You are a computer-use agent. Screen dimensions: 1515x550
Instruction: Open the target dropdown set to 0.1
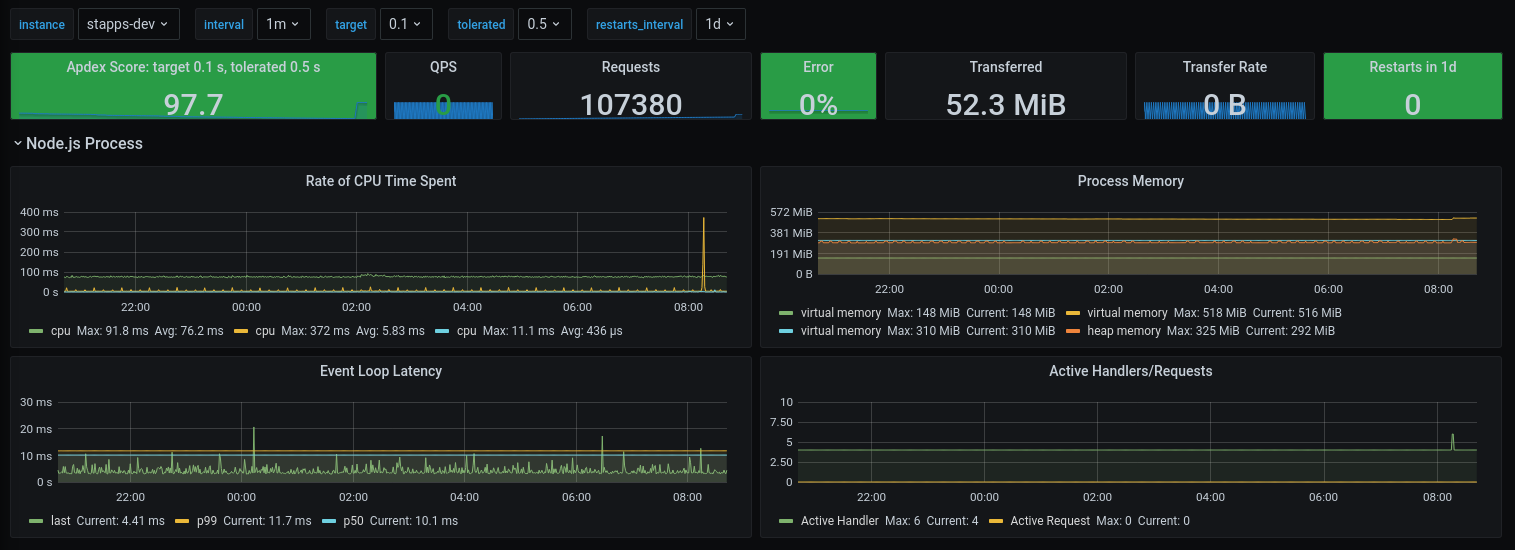tap(406, 24)
